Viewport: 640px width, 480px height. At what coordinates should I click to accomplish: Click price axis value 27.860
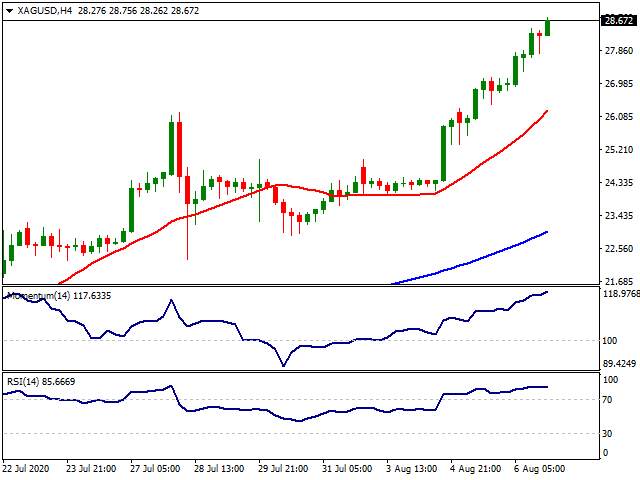tap(619, 51)
